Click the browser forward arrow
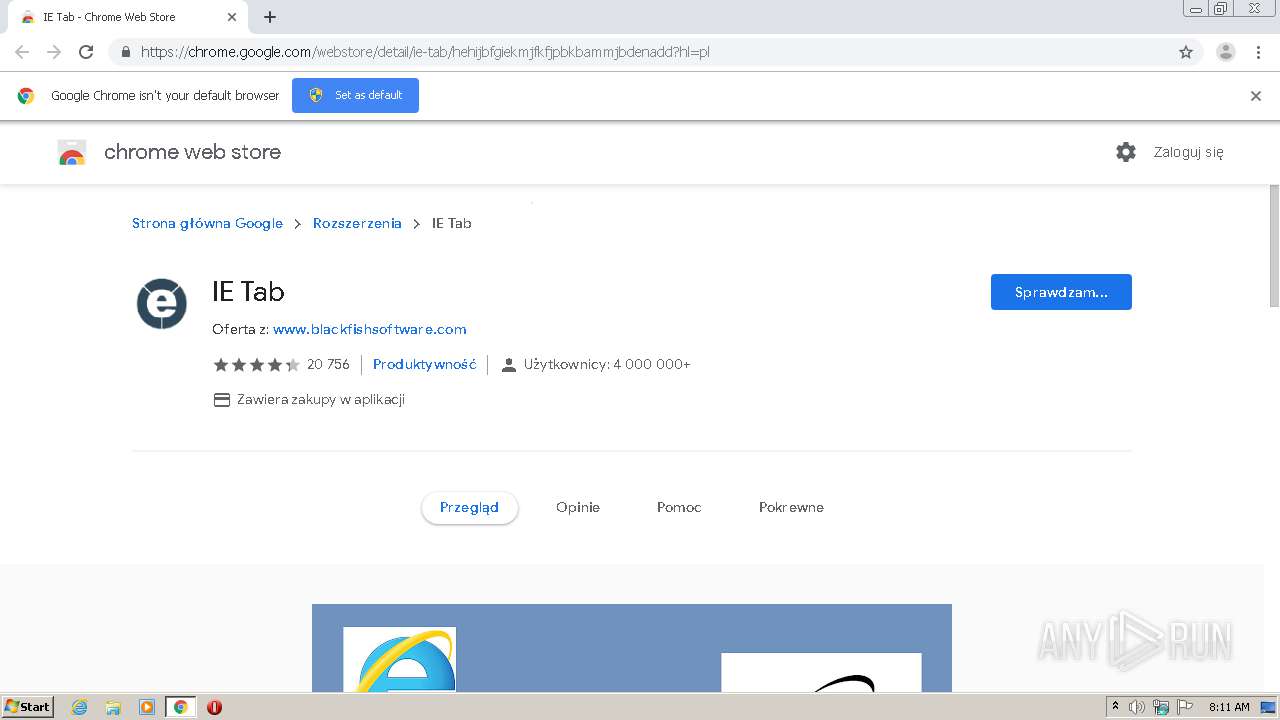This screenshot has height=720, width=1280. (x=54, y=52)
